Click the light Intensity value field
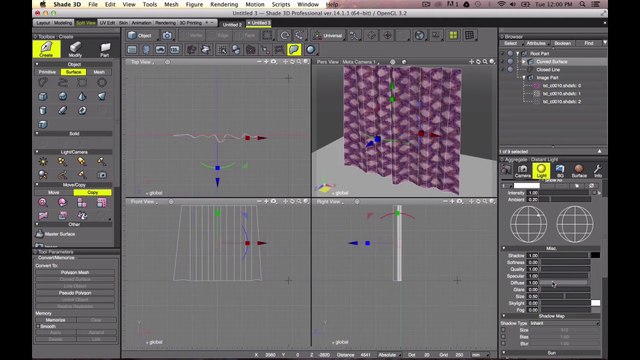 [x=533, y=193]
